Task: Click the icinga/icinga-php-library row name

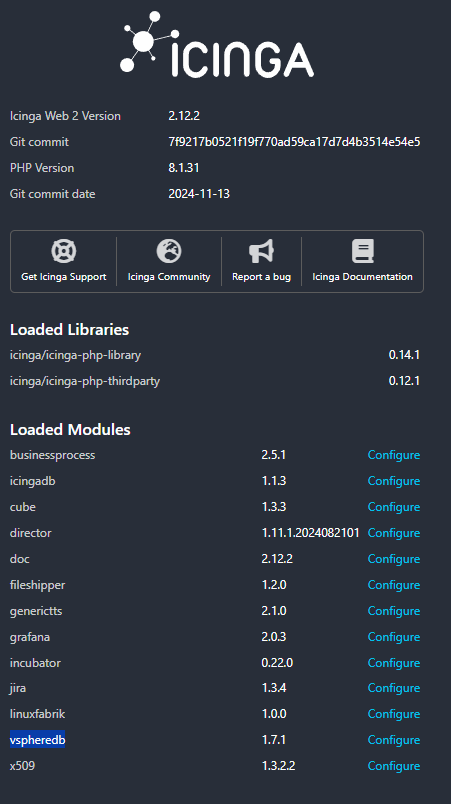Action: (75, 355)
